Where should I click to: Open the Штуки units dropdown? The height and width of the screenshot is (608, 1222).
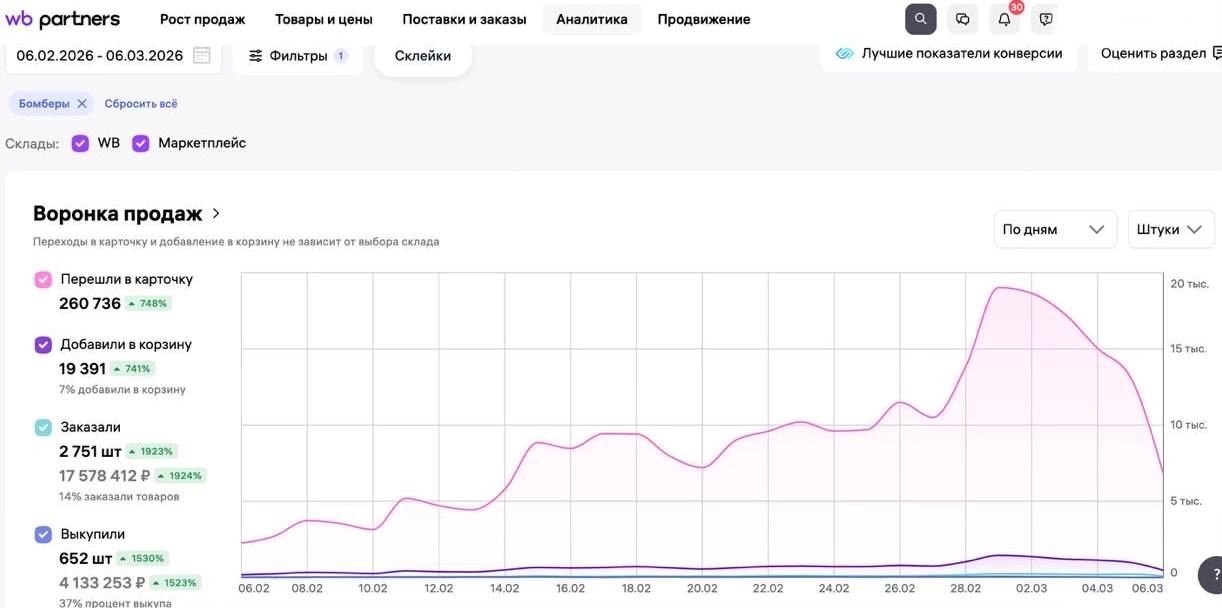click(x=1170, y=229)
